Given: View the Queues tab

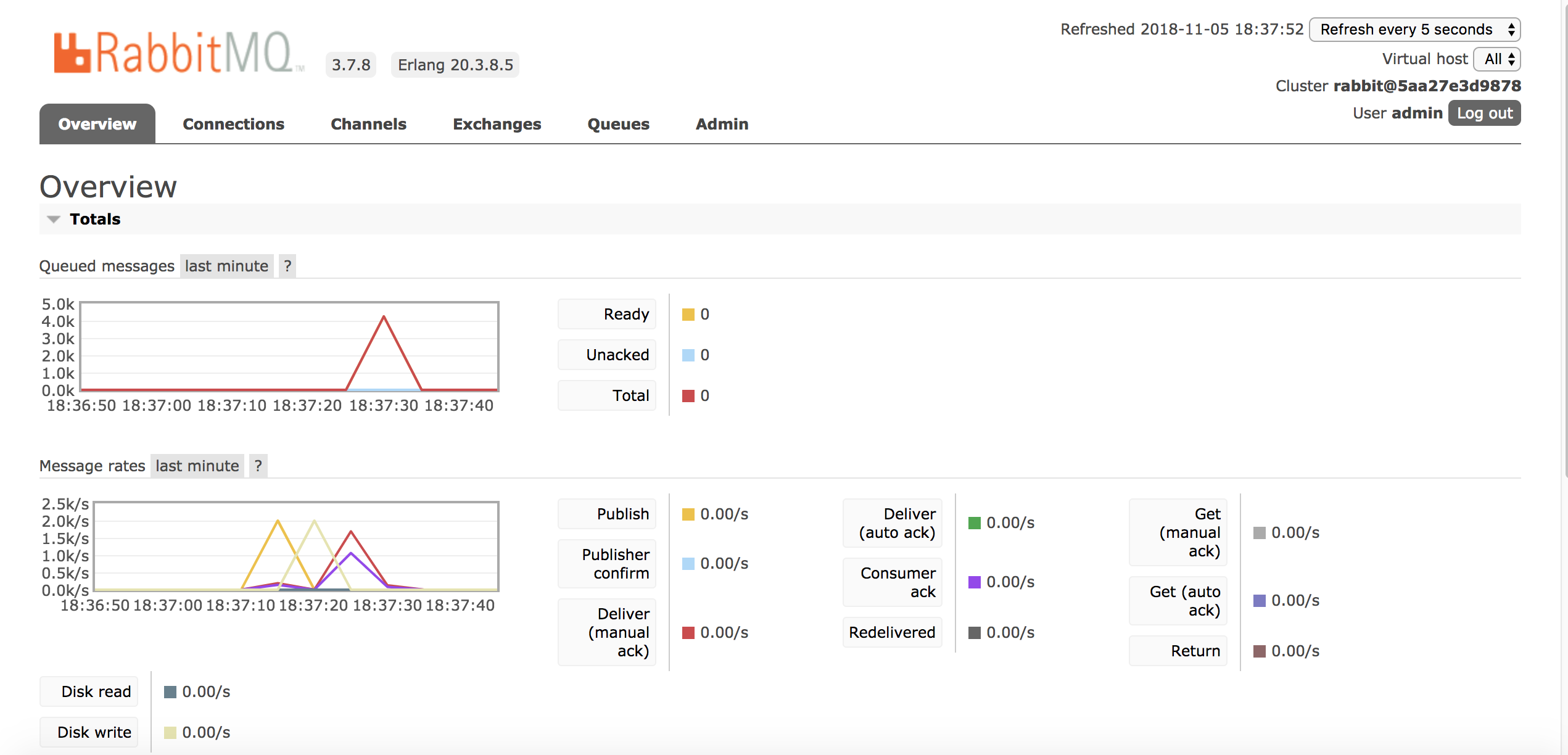Looking at the screenshot, I should click(x=619, y=124).
